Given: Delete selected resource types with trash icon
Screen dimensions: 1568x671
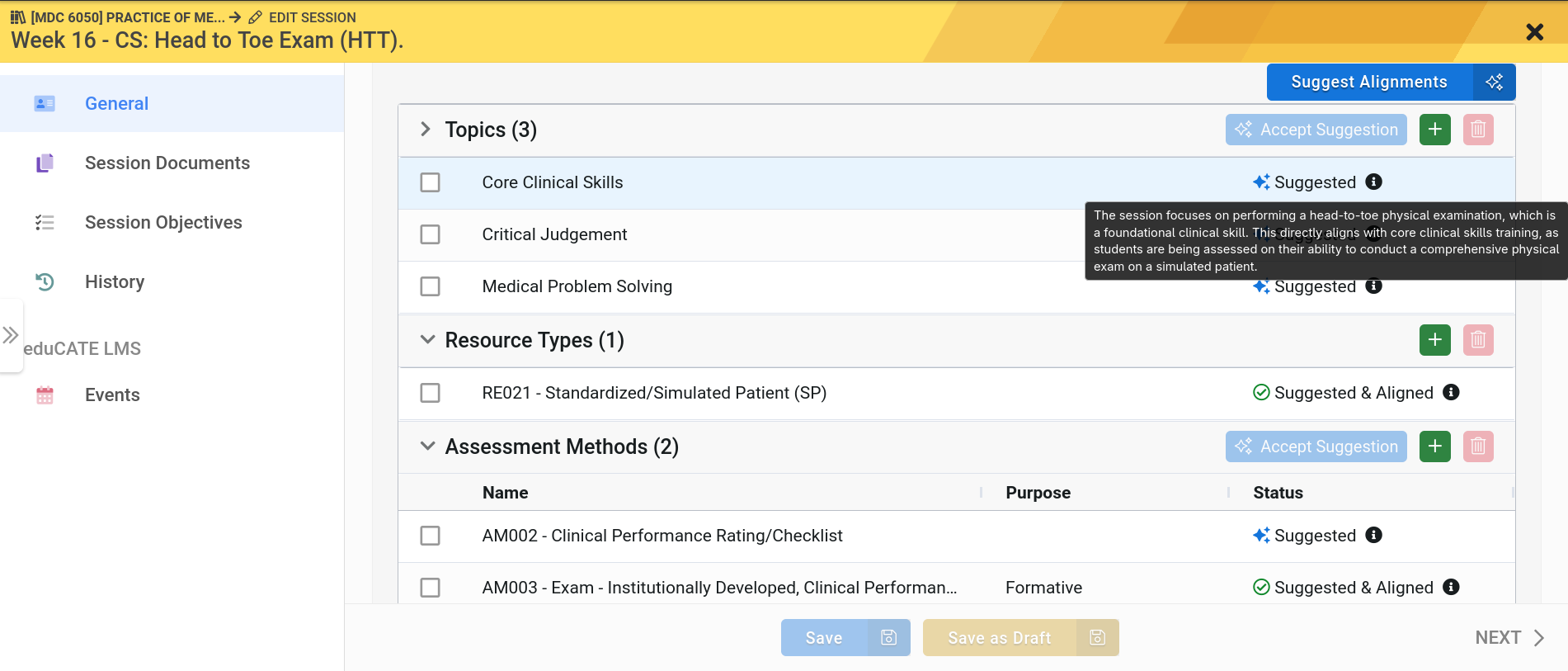Looking at the screenshot, I should pos(1478,340).
